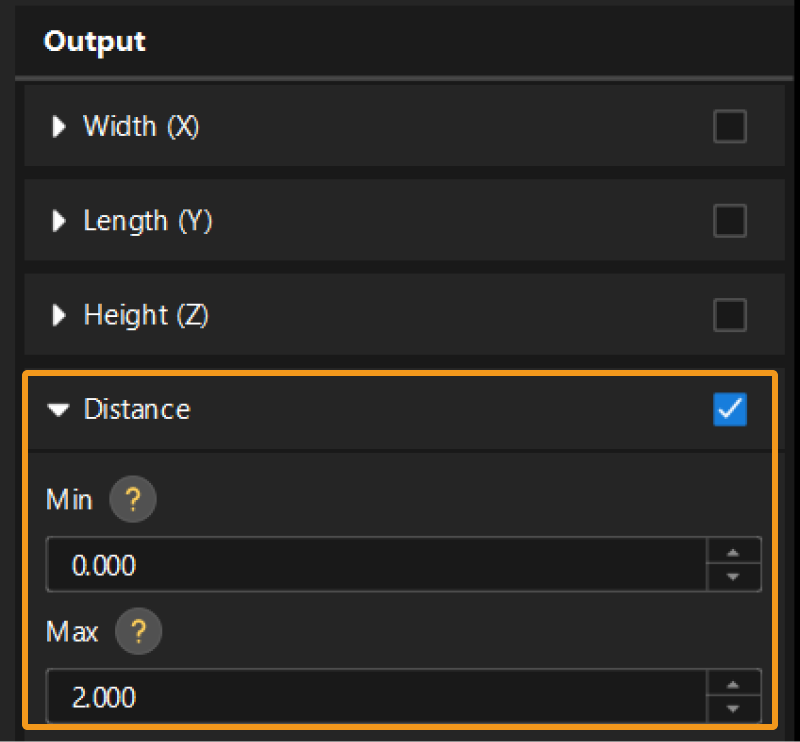Expand the Length (Y) section arrow
This screenshot has width=800, height=742.
coord(60,221)
